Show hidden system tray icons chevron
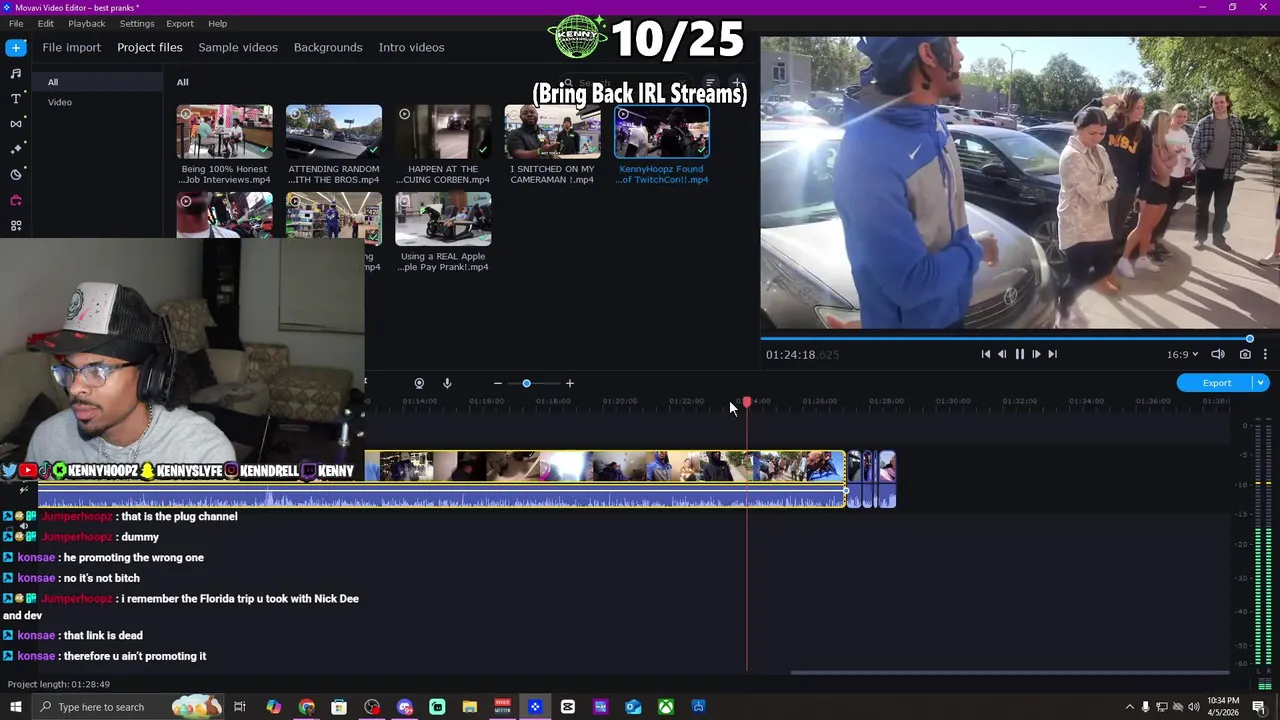 [x=1129, y=707]
